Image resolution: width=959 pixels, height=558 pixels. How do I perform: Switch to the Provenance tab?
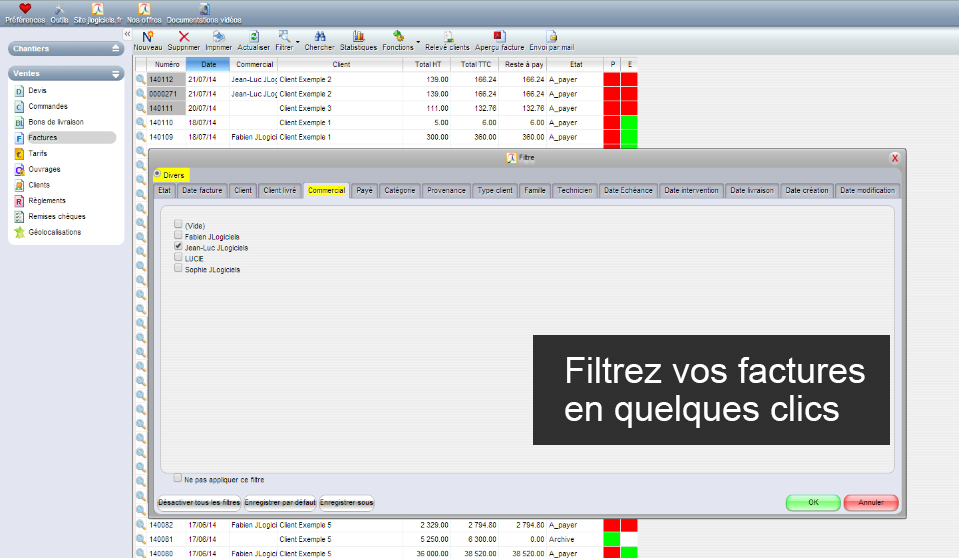pyautogui.click(x=446, y=191)
